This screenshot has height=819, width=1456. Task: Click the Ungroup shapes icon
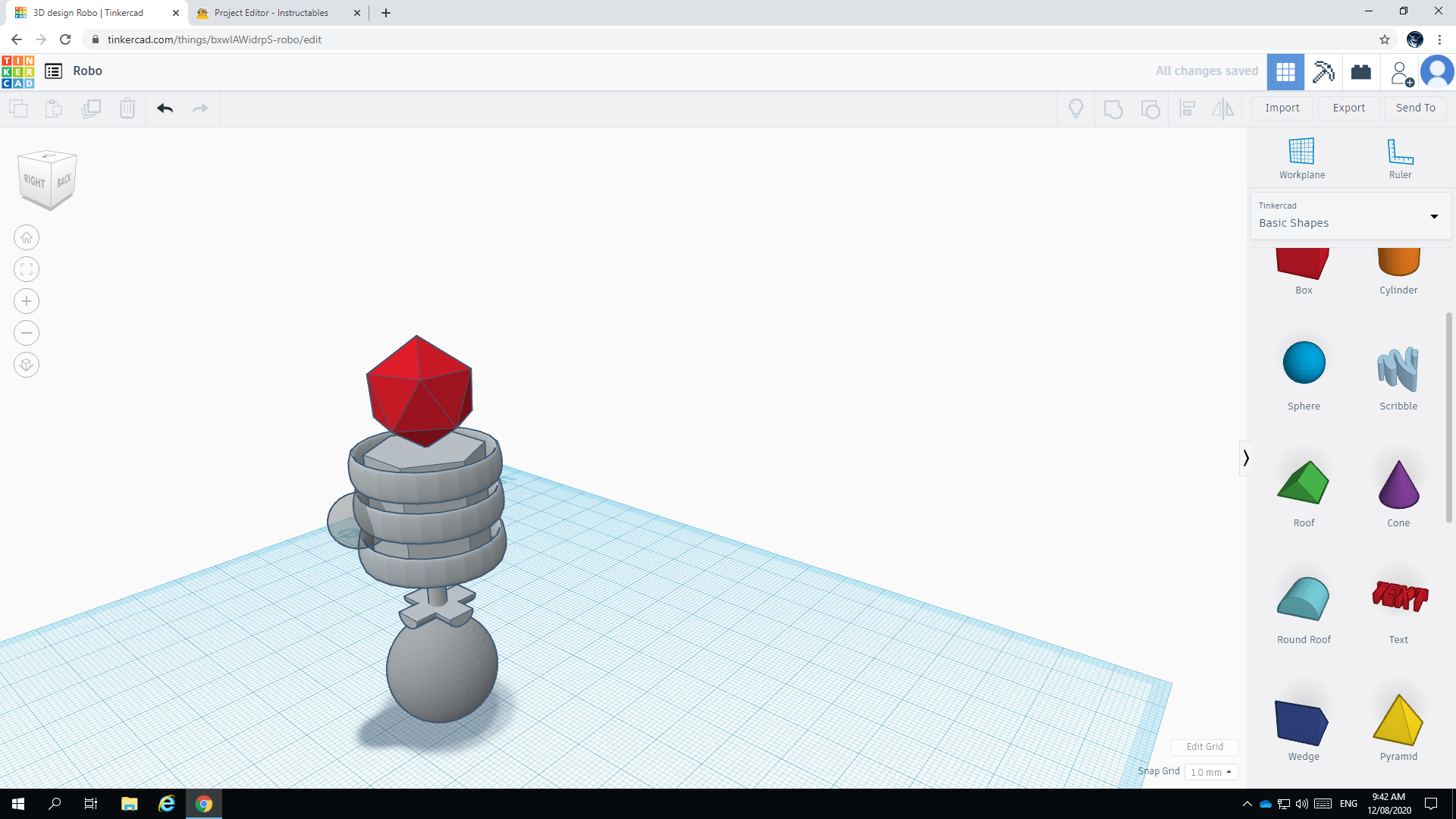(1150, 108)
